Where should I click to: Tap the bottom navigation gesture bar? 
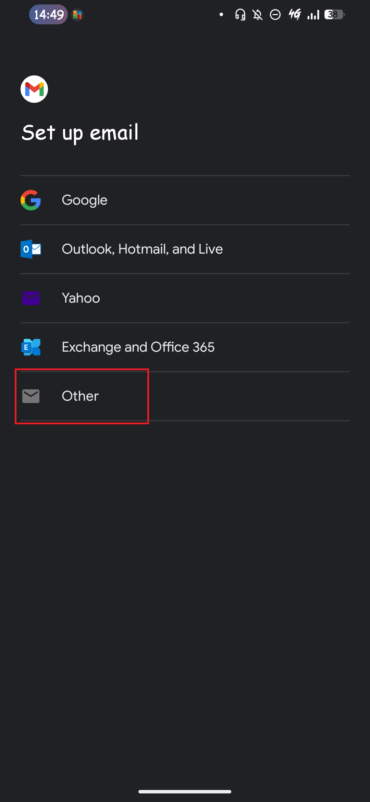click(185, 792)
